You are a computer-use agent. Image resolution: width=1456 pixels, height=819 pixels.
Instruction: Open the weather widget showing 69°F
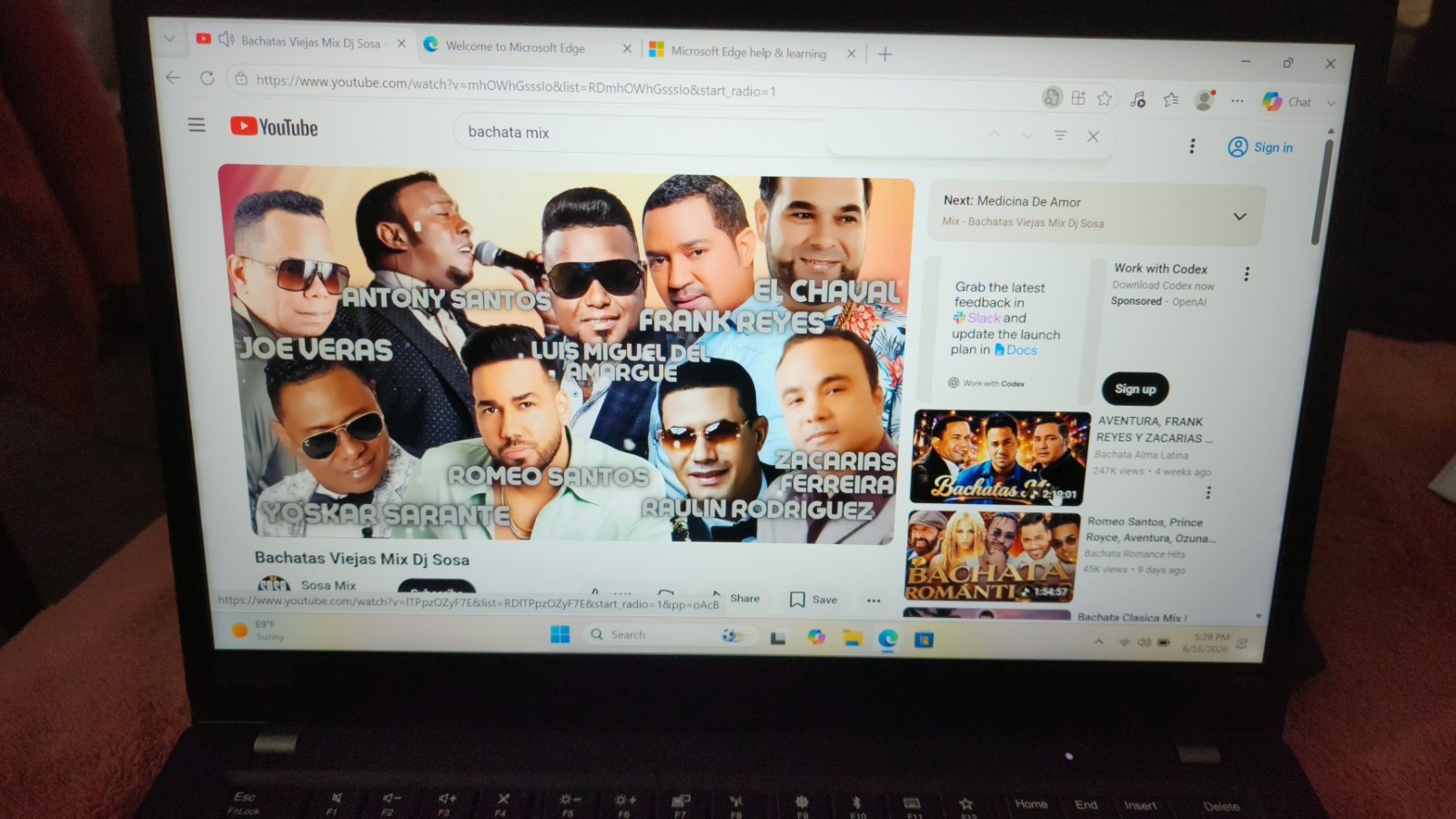point(258,630)
